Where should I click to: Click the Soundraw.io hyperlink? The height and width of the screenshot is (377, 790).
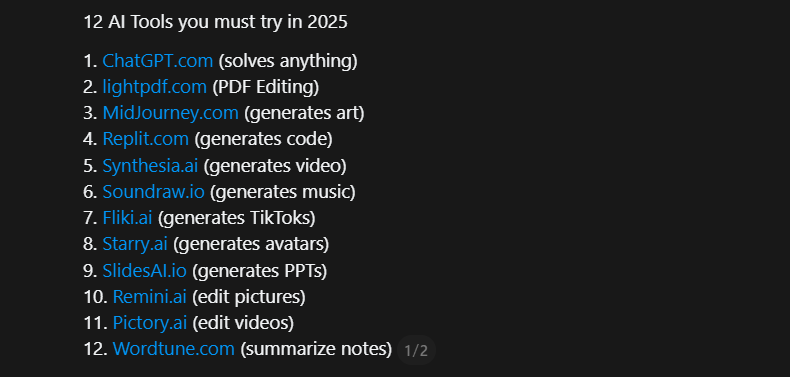click(x=154, y=192)
